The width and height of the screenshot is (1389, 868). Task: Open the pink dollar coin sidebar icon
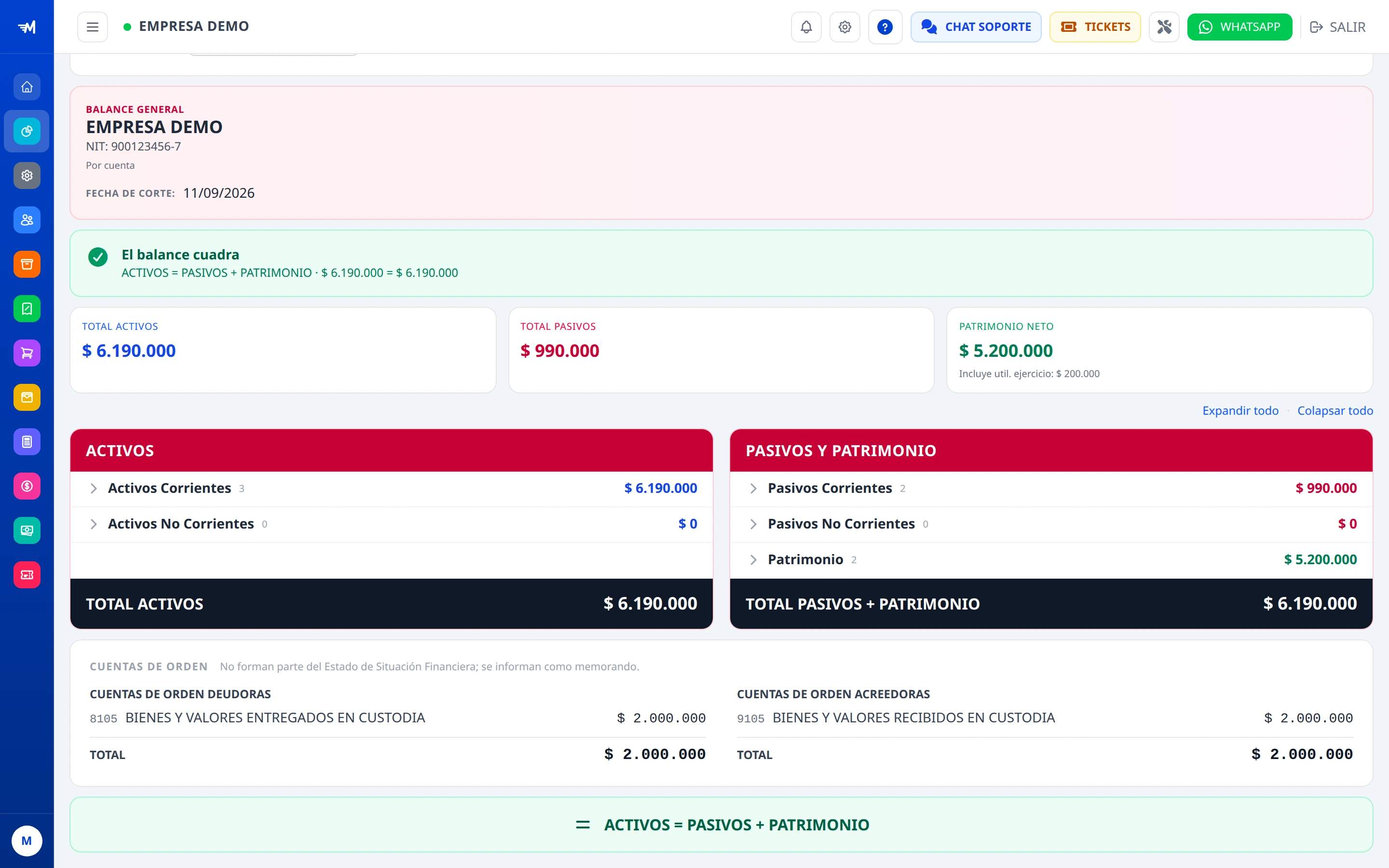(27, 486)
